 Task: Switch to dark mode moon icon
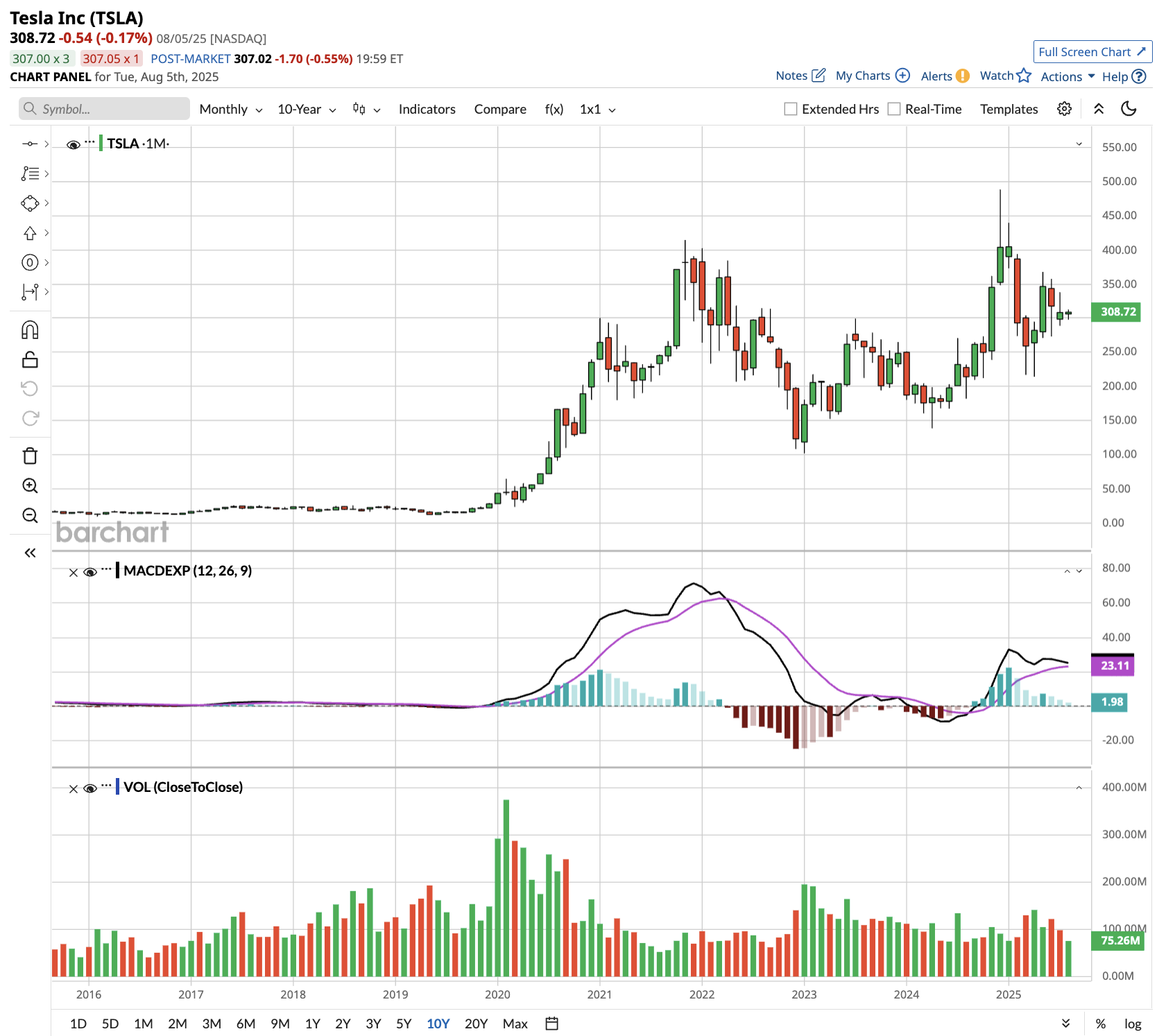(x=1129, y=109)
